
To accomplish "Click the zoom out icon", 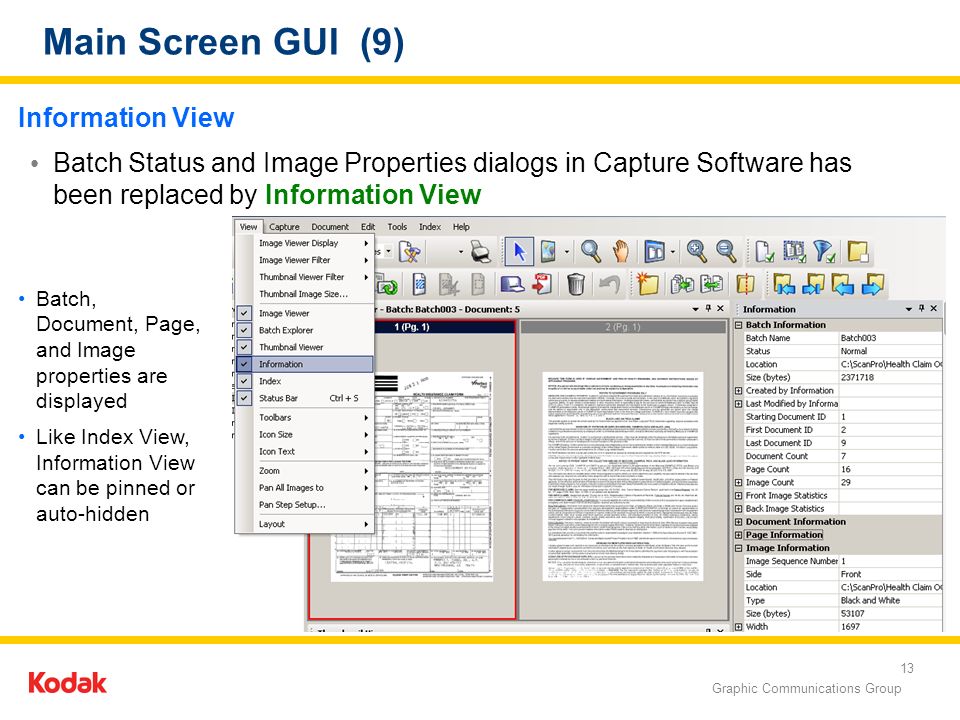I will click(x=726, y=250).
